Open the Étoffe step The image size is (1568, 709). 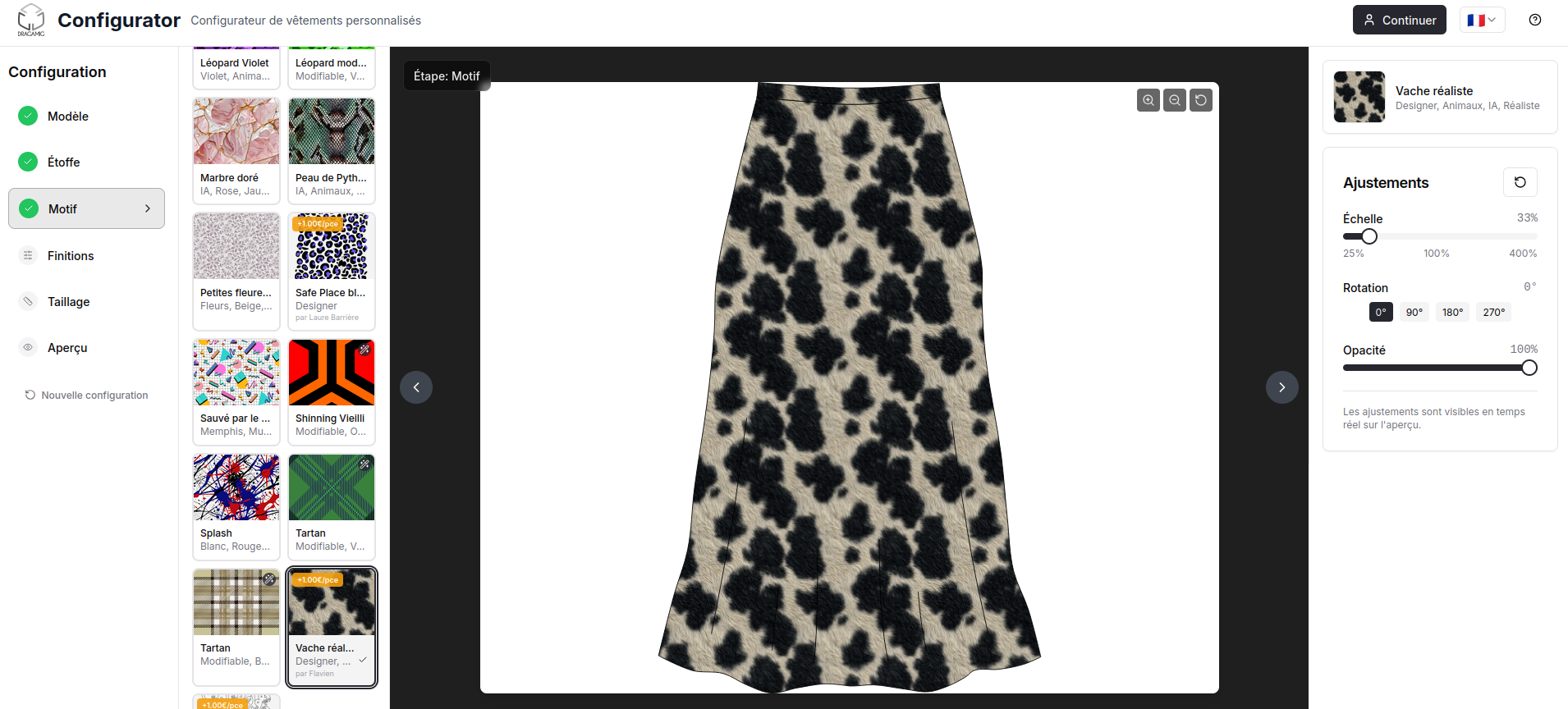coord(86,162)
